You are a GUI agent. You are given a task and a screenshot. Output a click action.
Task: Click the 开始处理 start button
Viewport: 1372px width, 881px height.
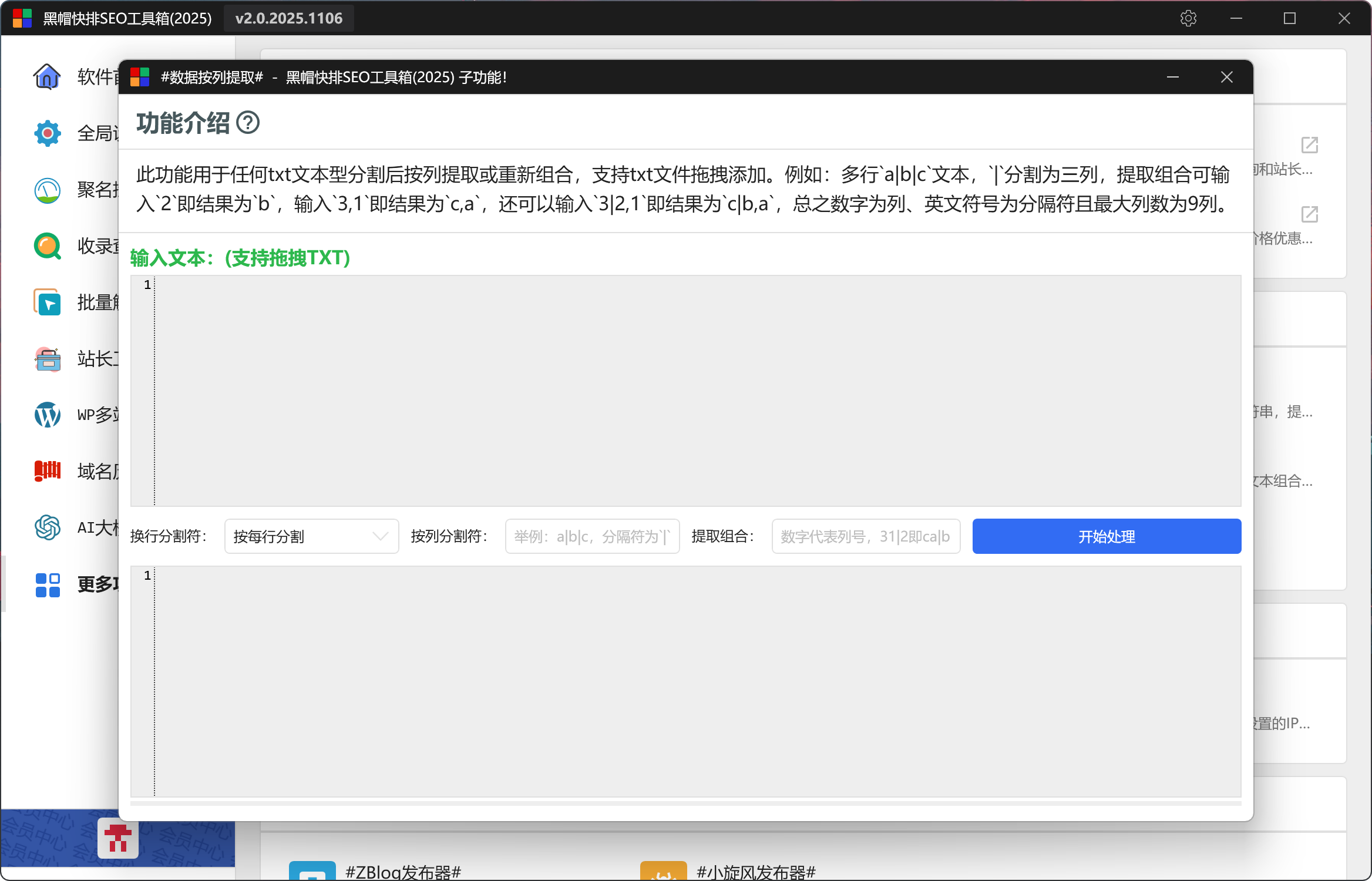1106,536
